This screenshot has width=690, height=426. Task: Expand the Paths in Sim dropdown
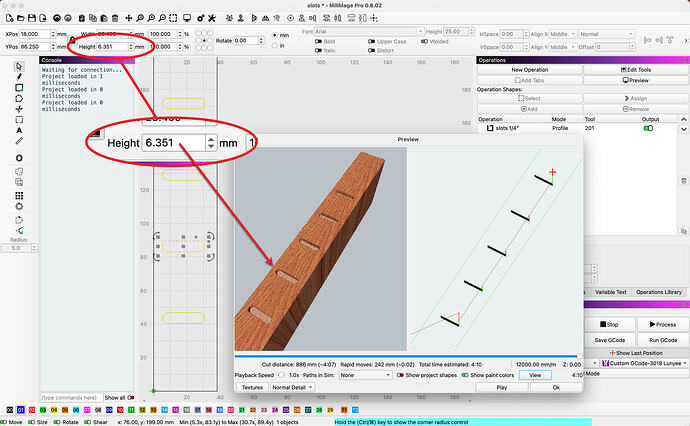coord(365,375)
